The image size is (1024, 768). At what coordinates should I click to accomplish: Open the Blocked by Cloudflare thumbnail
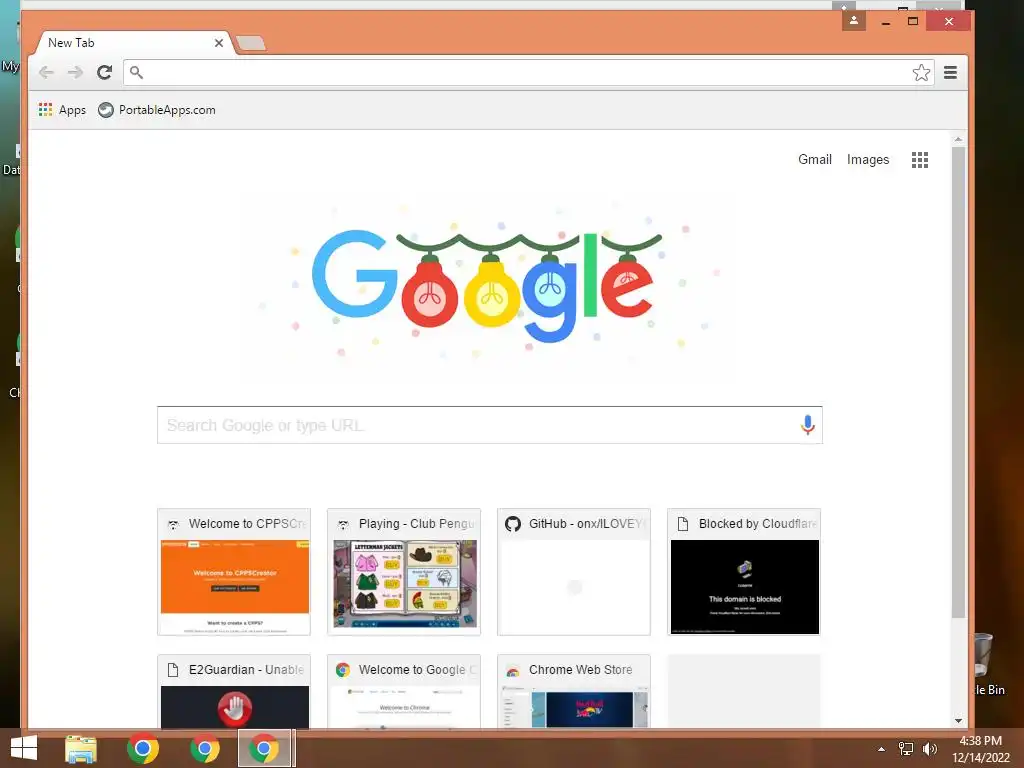[744, 571]
